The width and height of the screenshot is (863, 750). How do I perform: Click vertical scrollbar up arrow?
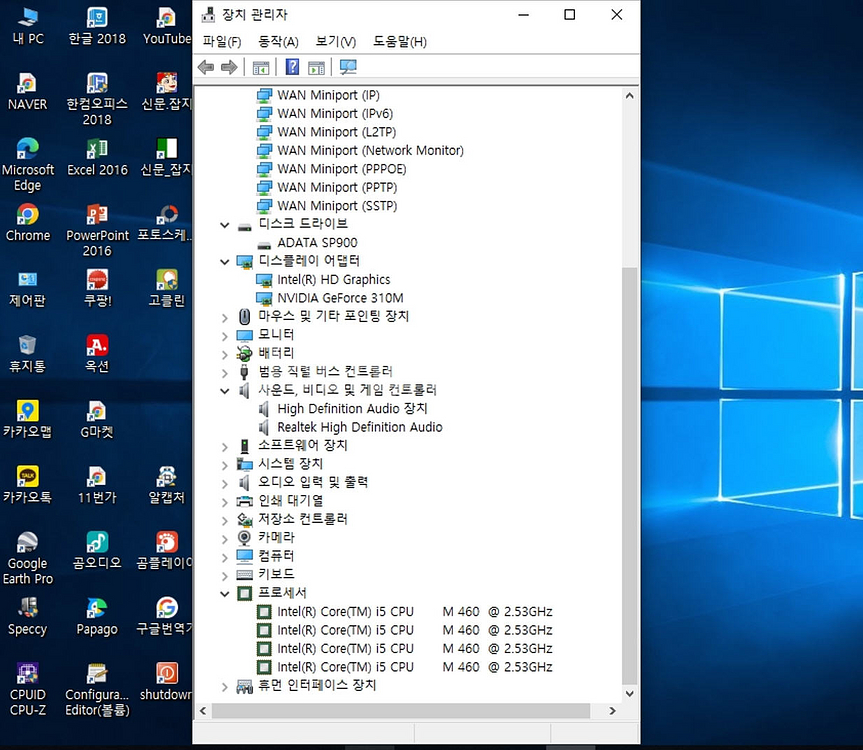(630, 96)
